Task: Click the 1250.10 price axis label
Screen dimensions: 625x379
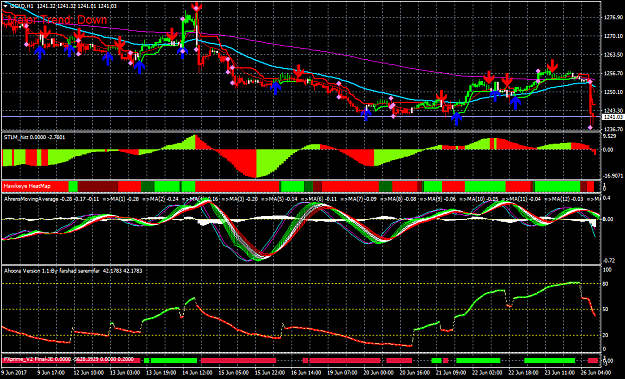Action: (613, 92)
